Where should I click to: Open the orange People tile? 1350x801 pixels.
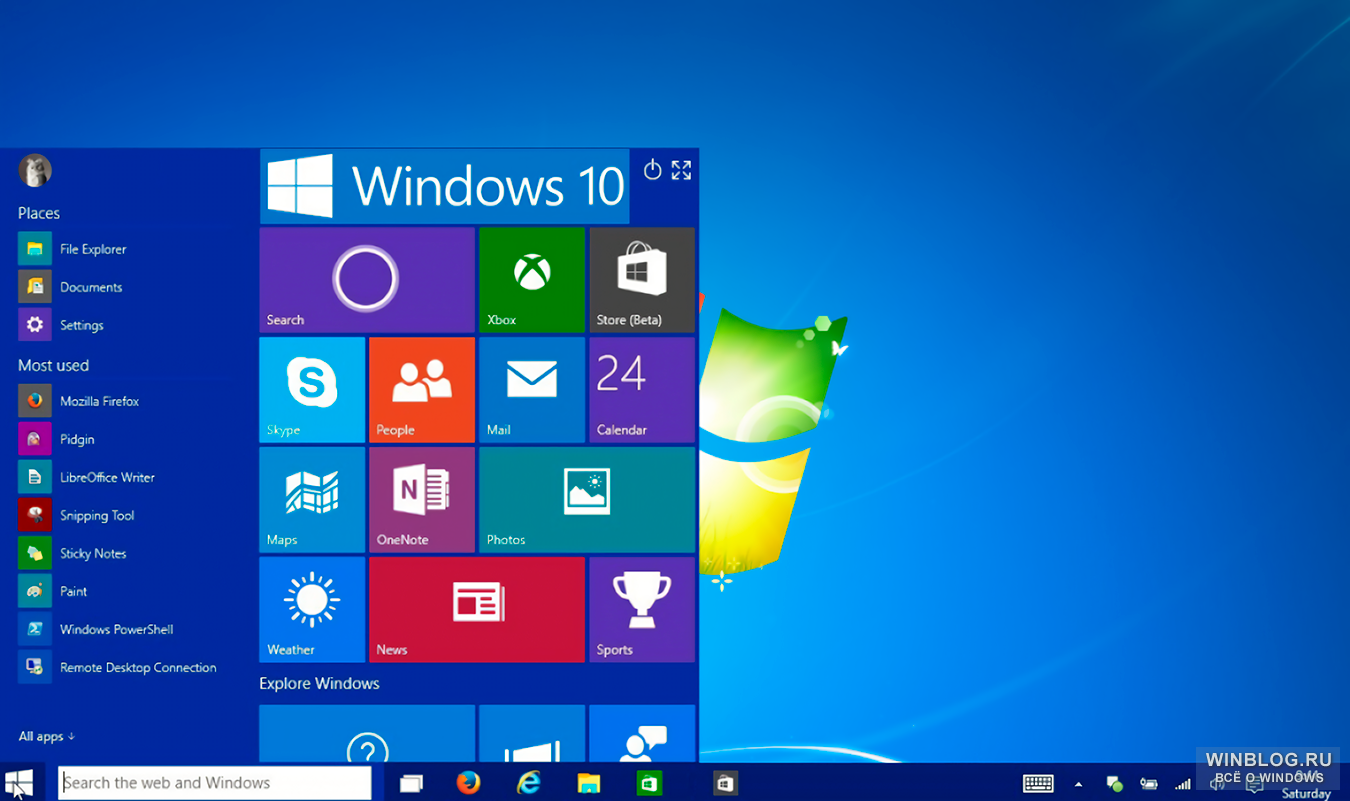point(422,390)
